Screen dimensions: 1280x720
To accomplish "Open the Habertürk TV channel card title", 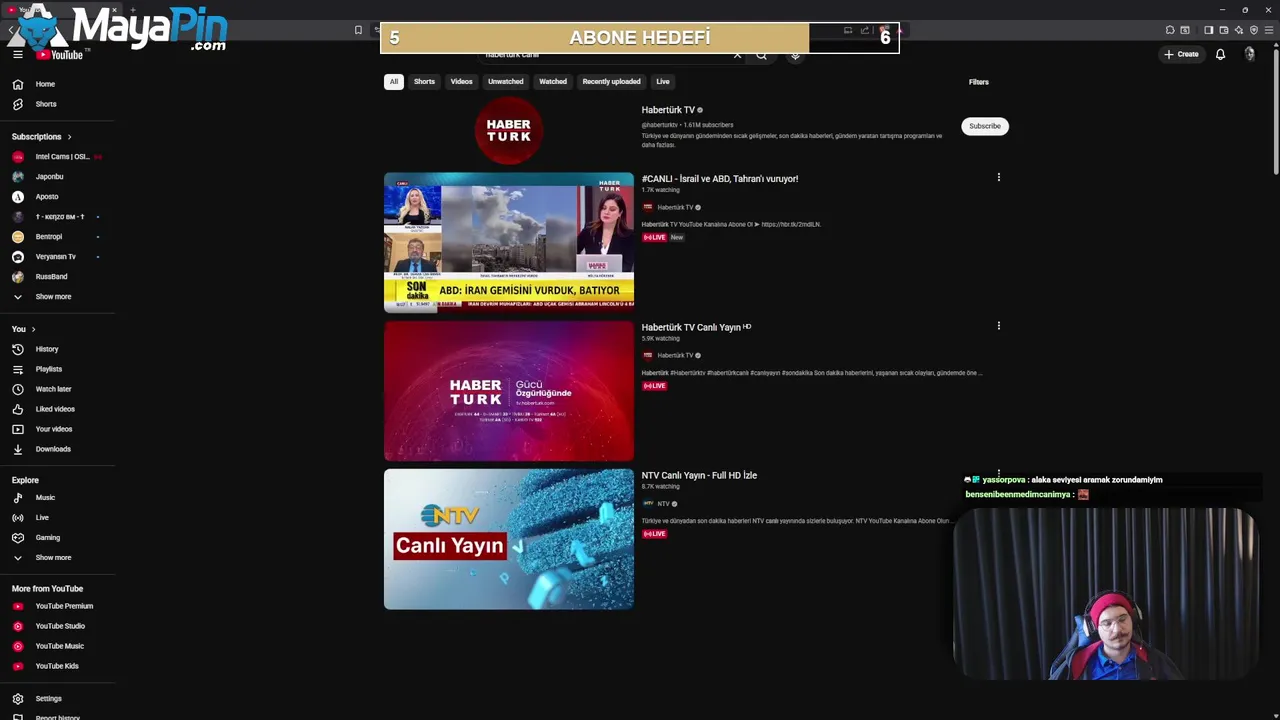I will pos(668,110).
